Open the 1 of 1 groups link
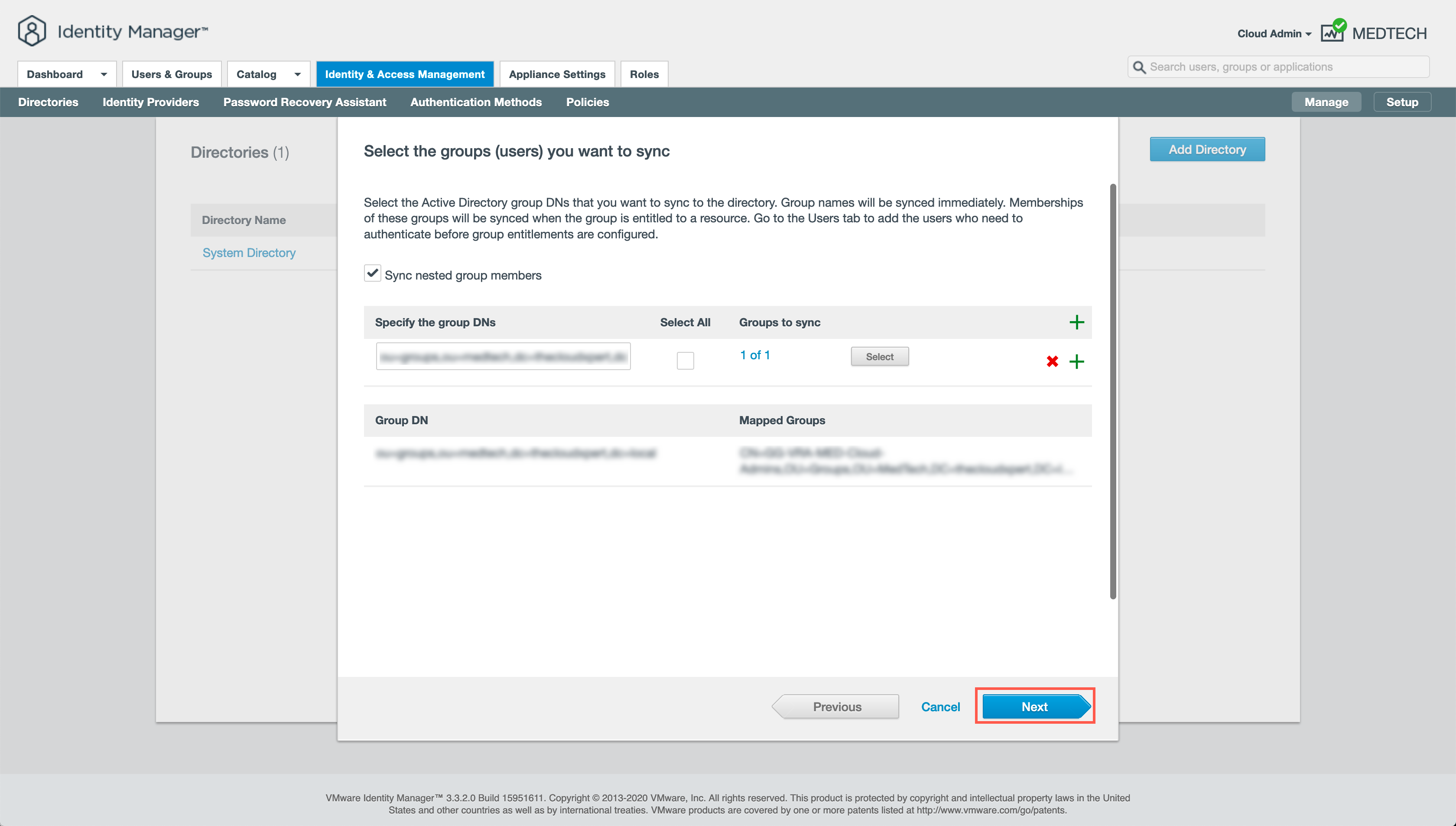This screenshot has width=1456, height=826. click(754, 355)
